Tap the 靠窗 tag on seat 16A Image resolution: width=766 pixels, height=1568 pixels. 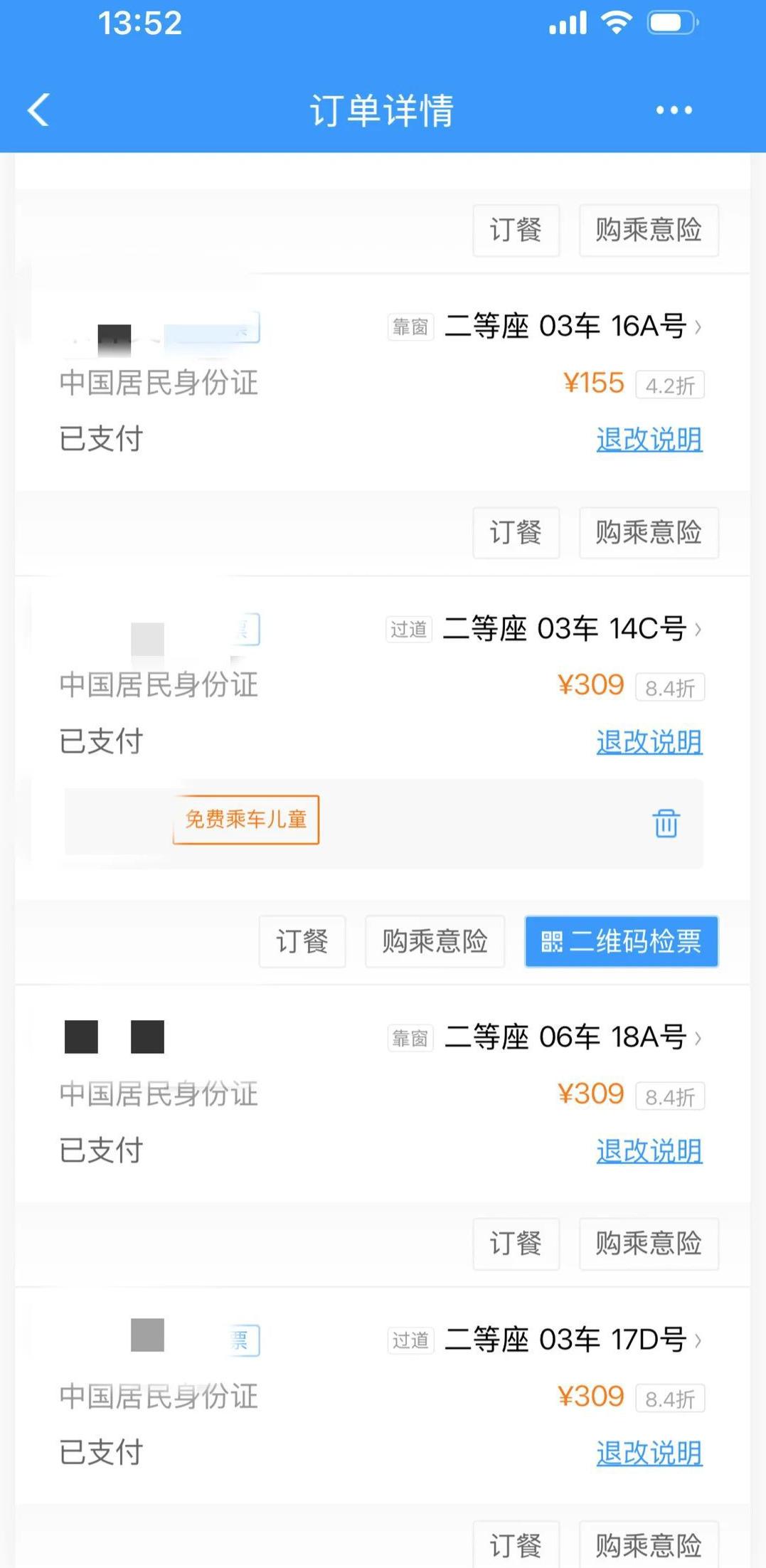click(410, 327)
